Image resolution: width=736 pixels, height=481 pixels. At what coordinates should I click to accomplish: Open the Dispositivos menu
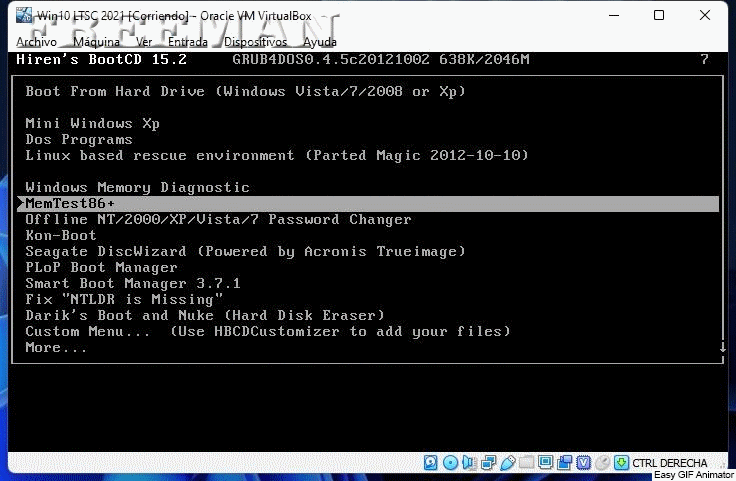click(255, 42)
